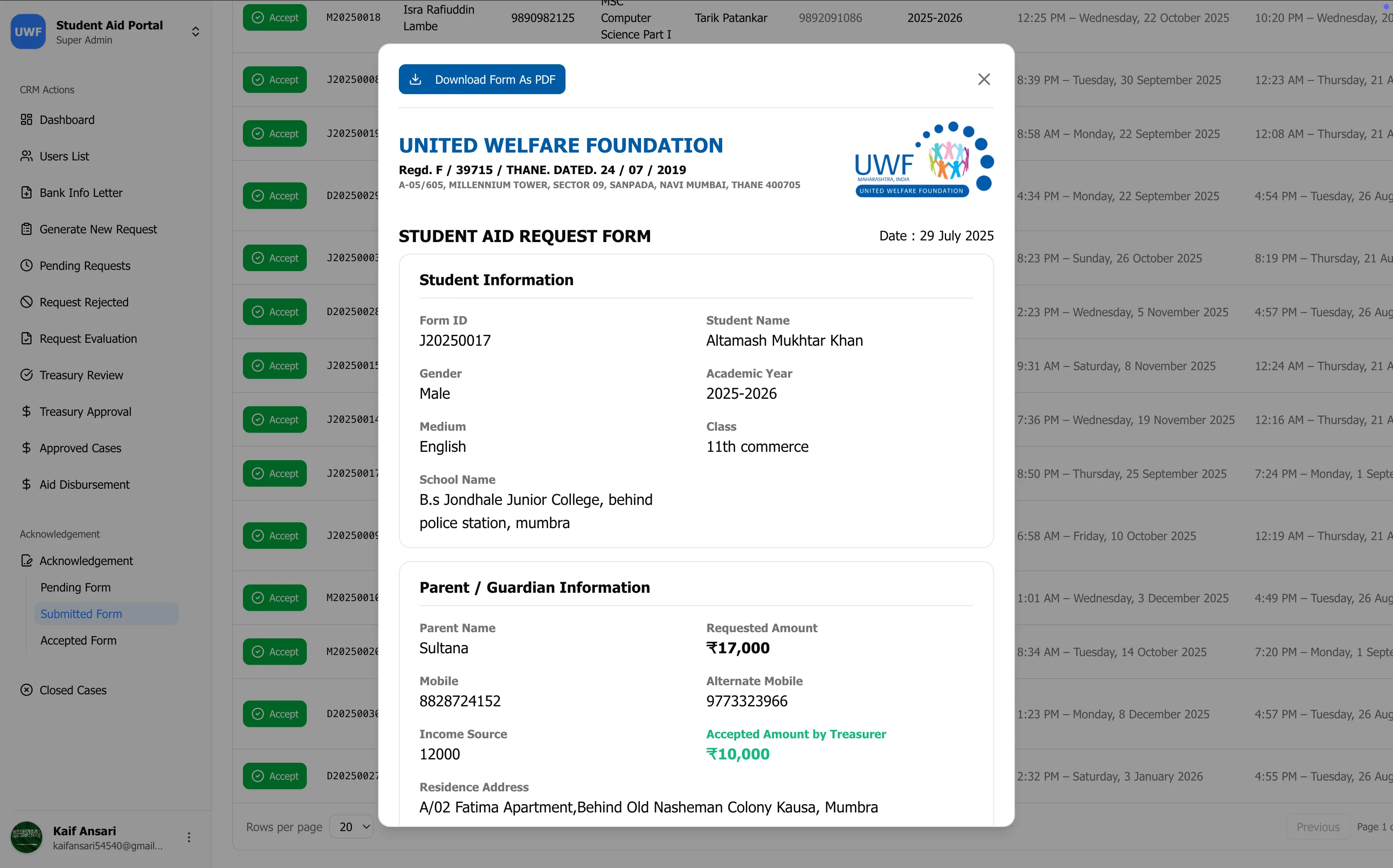Click the Treasury Approval dollar icon
This screenshot has height=868, width=1393.
coord(27,411)
